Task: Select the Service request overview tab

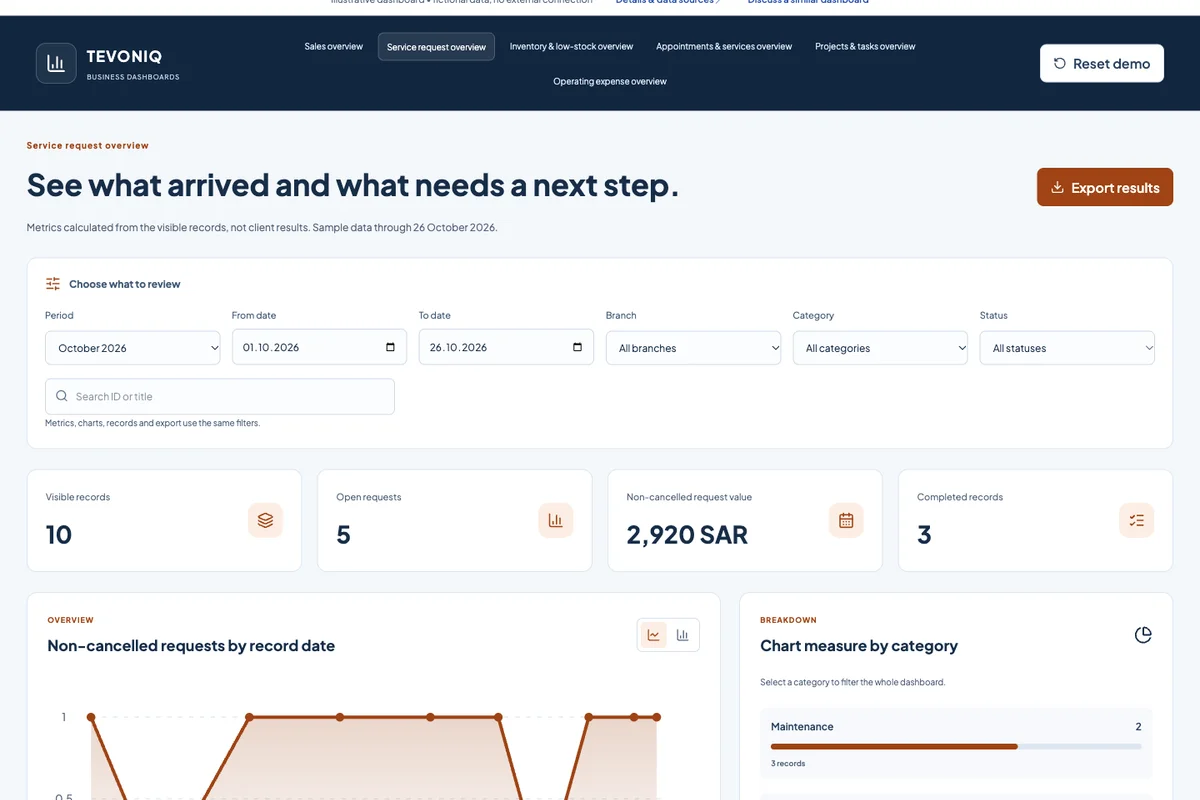Action: (x=436, y=47)
